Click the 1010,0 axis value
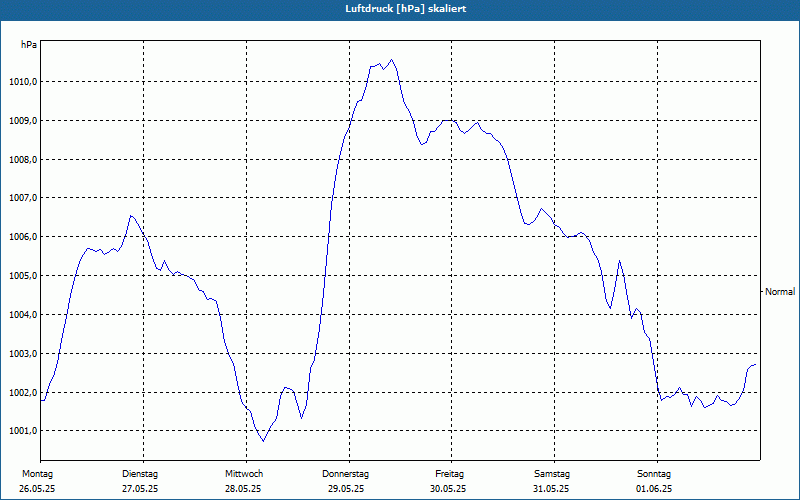 pos(23,82)
